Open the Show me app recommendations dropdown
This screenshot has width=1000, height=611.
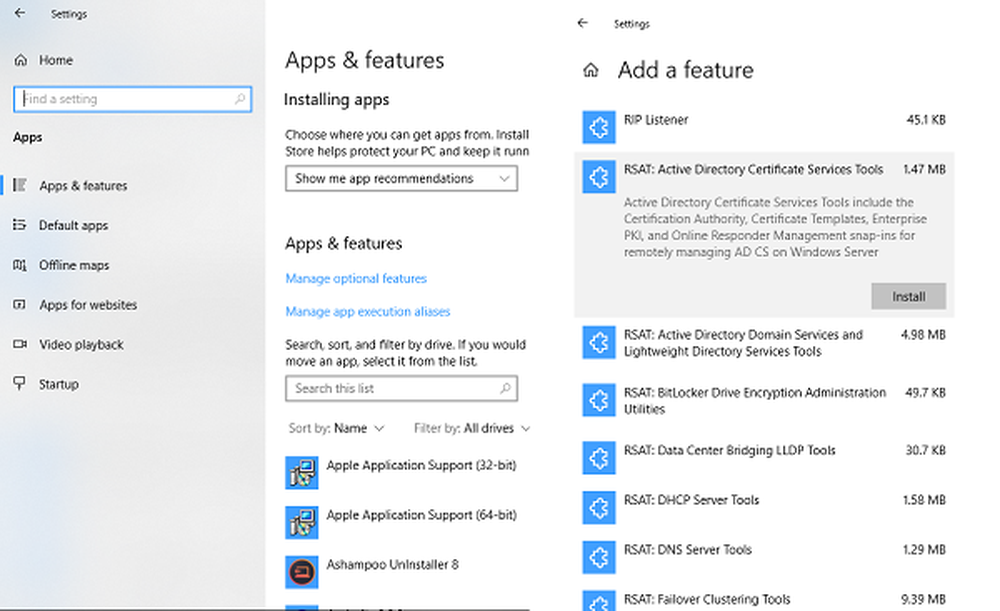point(401,179)
